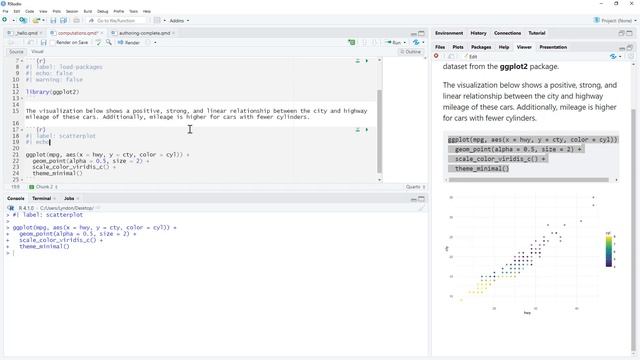Image resolution: width=640 pixels, height=360 pixels.
Task: Open the Plots tab
Action: pos(458,47)
